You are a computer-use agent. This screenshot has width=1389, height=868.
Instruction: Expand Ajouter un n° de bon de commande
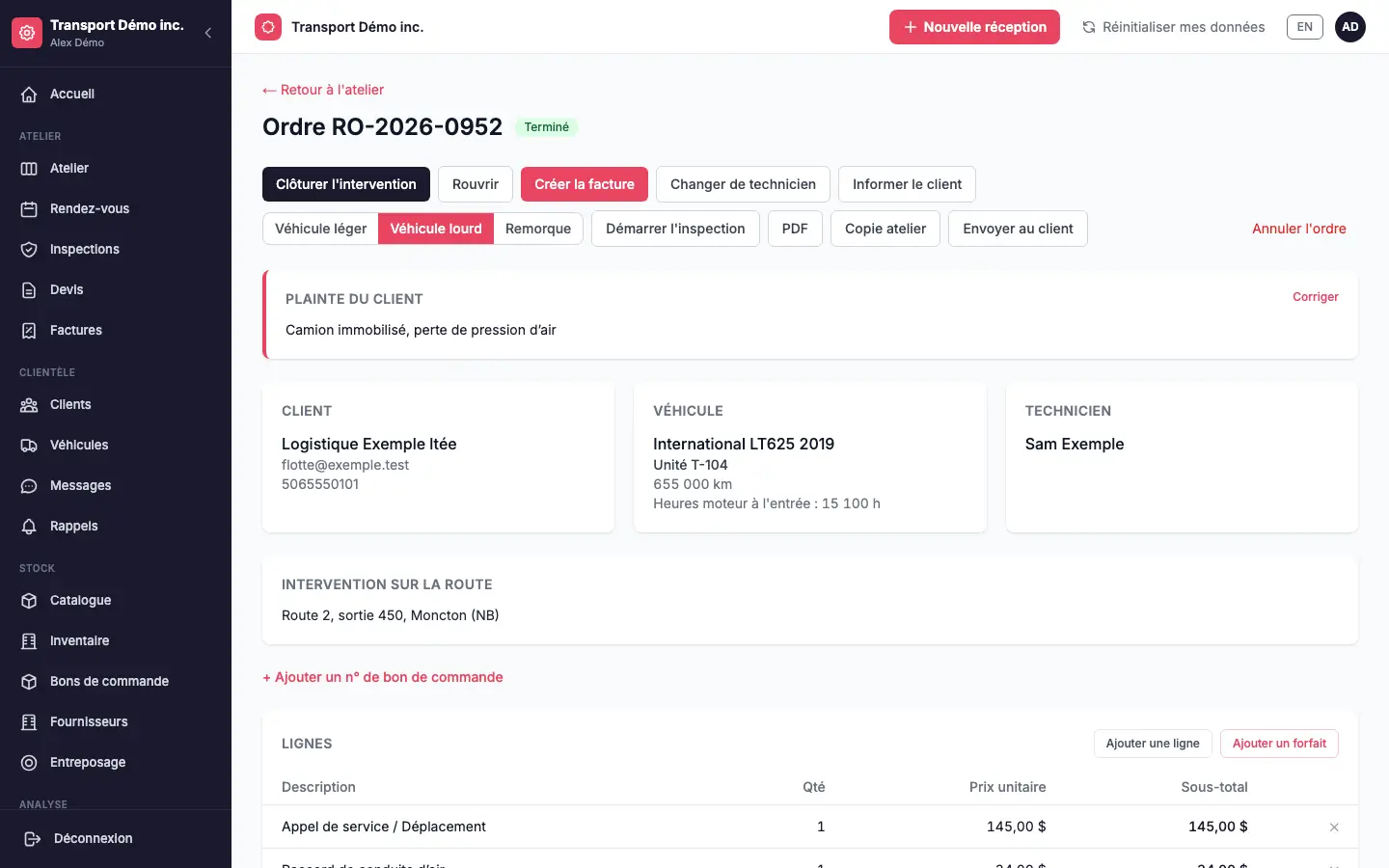click(383, 677)
